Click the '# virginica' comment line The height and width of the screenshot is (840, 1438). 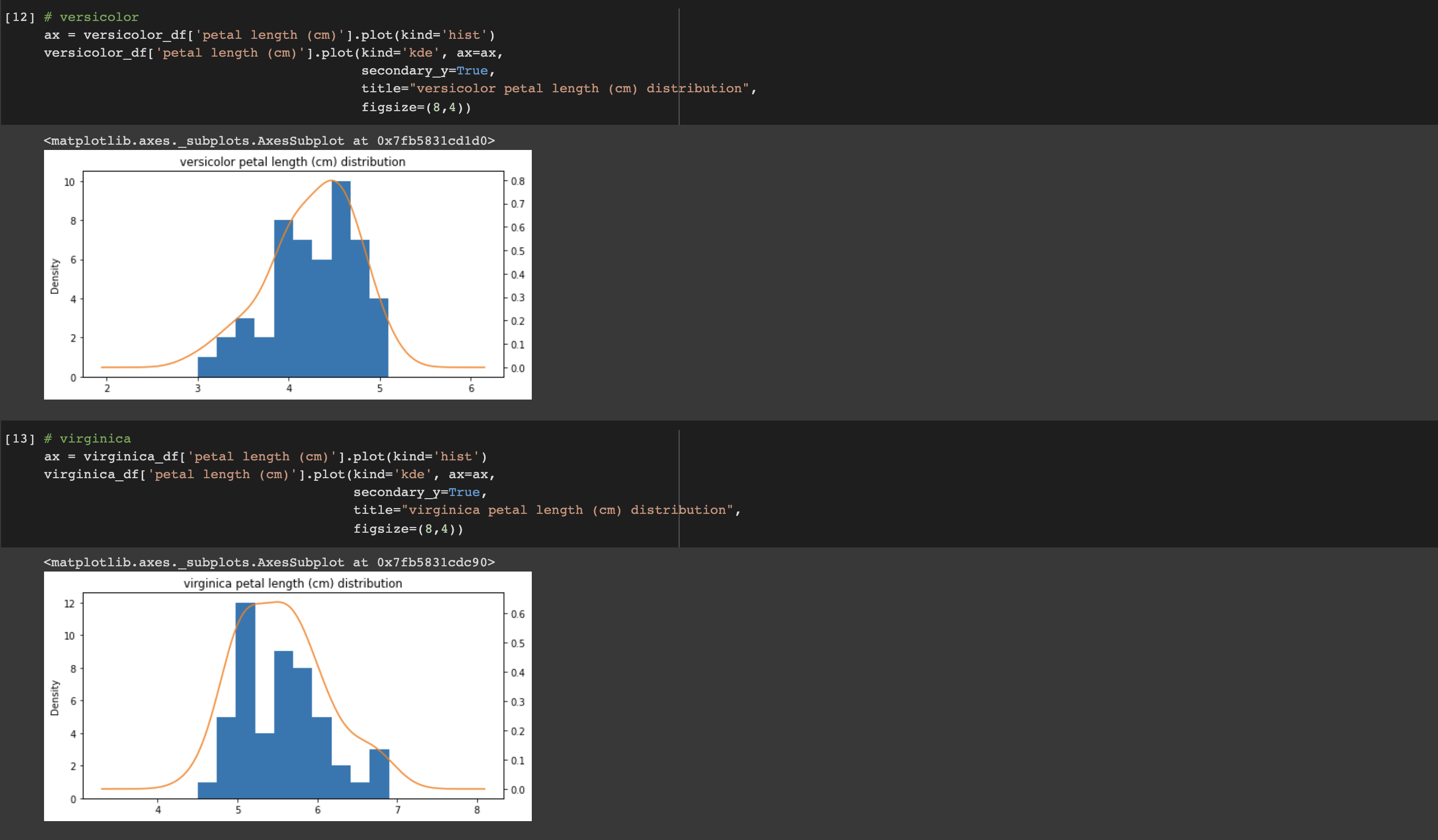(87, 438)
